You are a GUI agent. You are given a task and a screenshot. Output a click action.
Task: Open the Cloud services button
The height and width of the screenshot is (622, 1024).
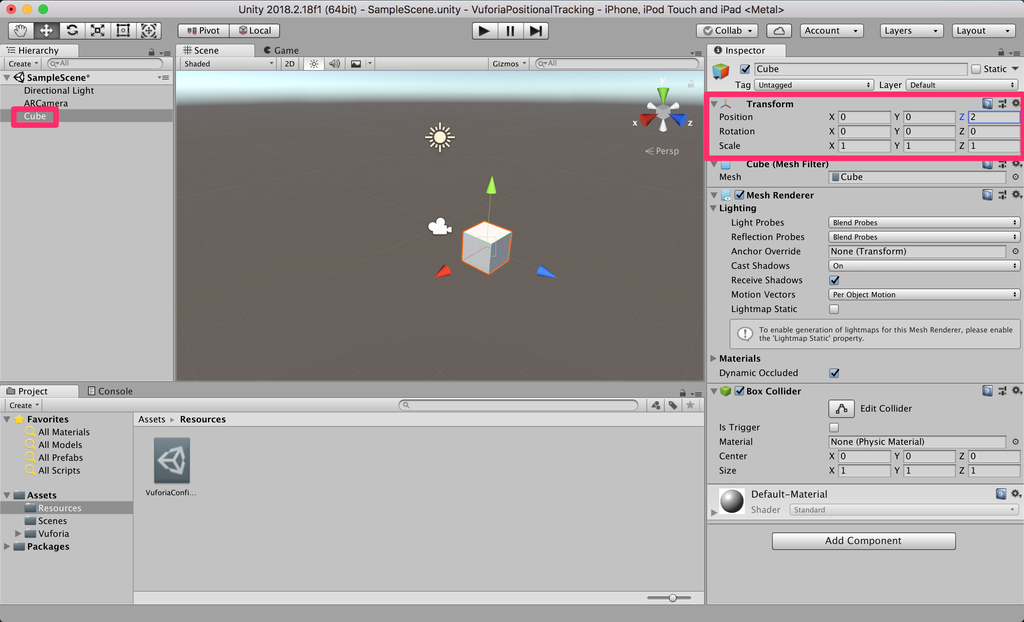(x=778, y=31)
